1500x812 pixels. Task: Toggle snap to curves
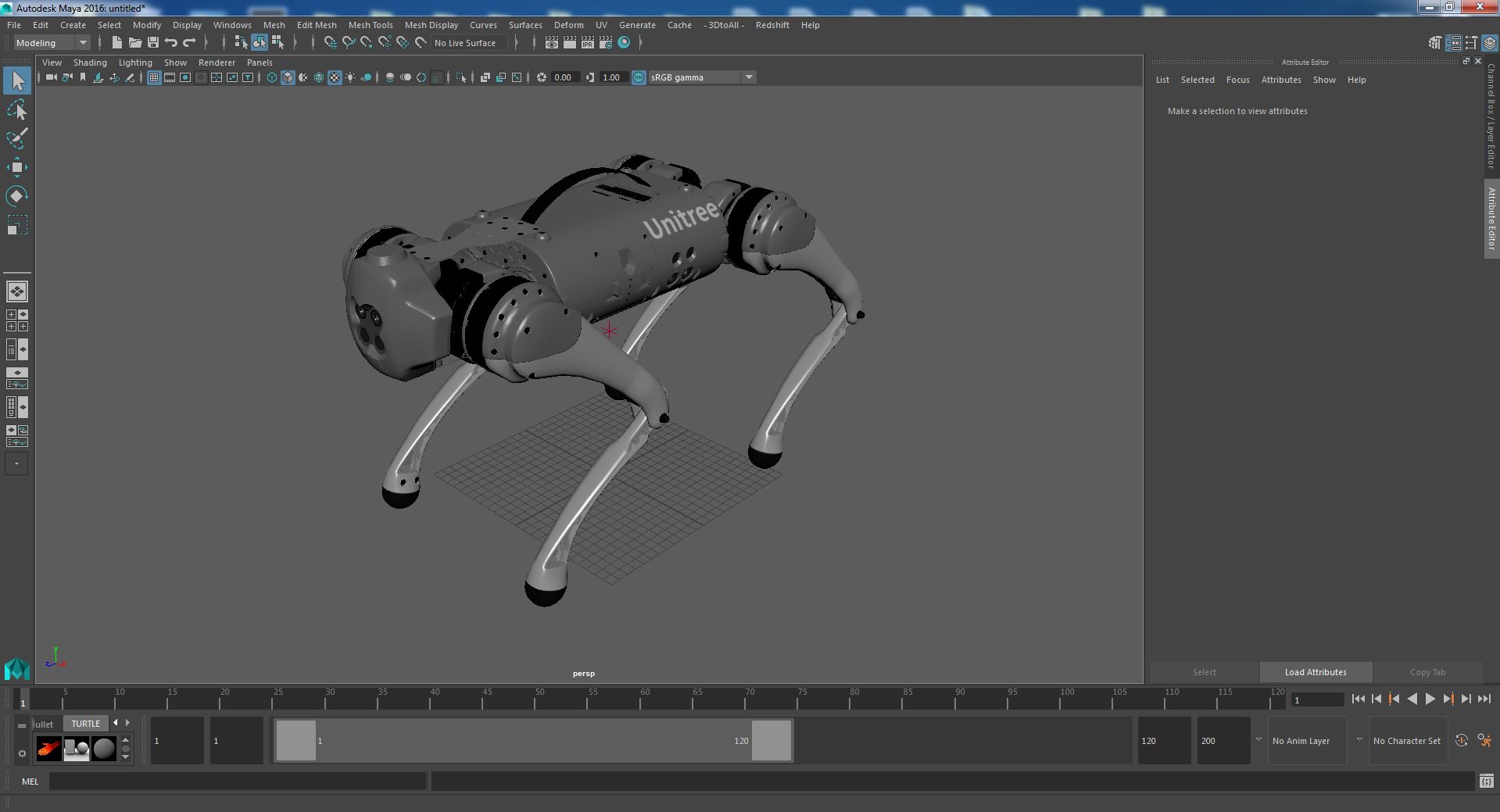point(349,43)
